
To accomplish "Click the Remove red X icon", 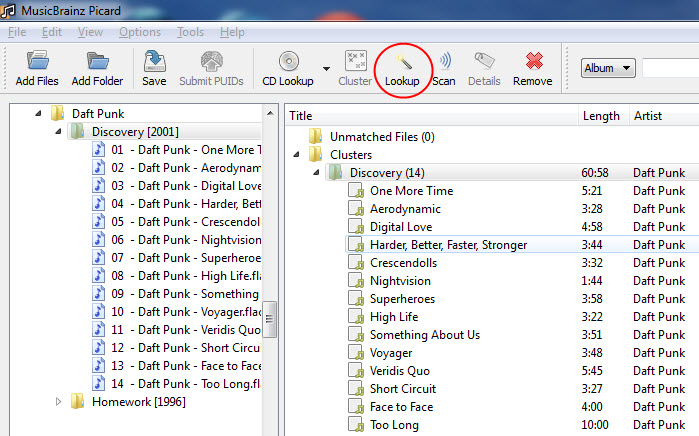I will 532,60.
